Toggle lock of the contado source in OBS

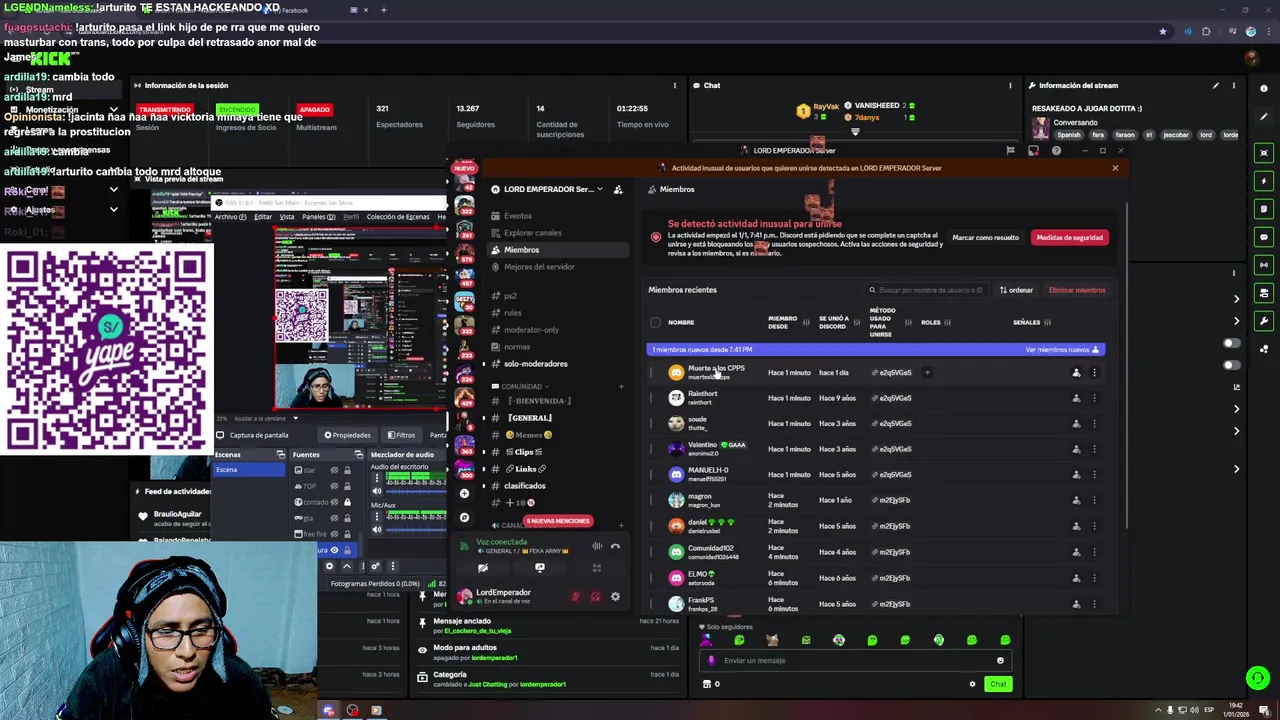coord(347,502)
